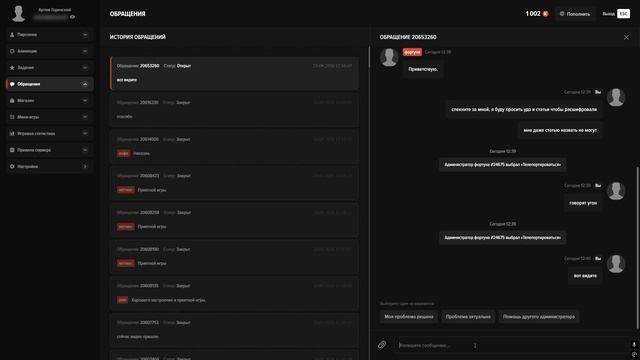The image size is (640, 360).
Task: Expand the Магазин section chevron
Action: click(x=85, y=100)
